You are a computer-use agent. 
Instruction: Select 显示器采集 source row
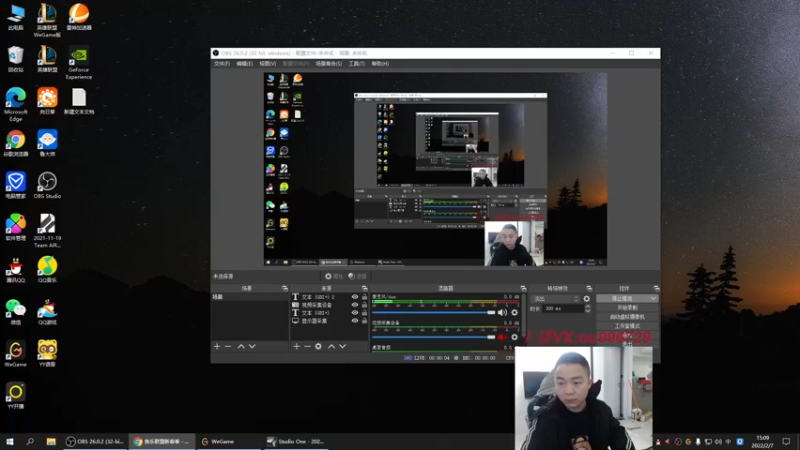(x=329, y=321)
